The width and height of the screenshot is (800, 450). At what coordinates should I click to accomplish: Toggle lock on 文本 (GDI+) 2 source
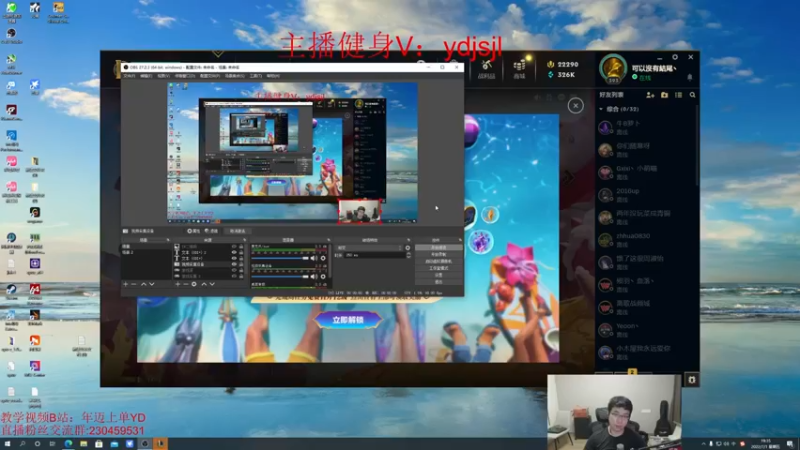click(x=241, y=253)
